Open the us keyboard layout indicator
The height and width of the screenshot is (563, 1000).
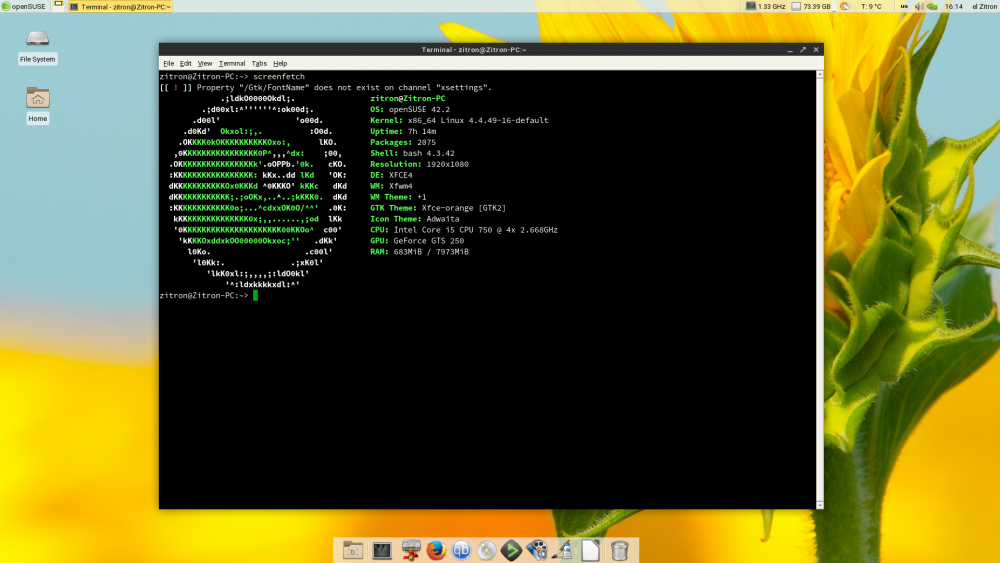904,6
